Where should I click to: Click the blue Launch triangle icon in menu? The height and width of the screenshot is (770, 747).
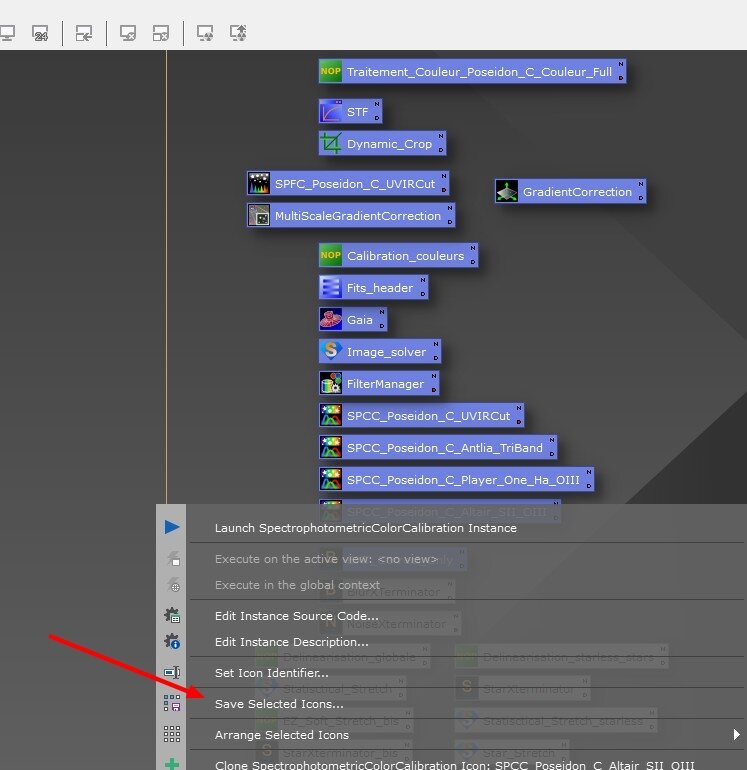(x=172, y=527)
